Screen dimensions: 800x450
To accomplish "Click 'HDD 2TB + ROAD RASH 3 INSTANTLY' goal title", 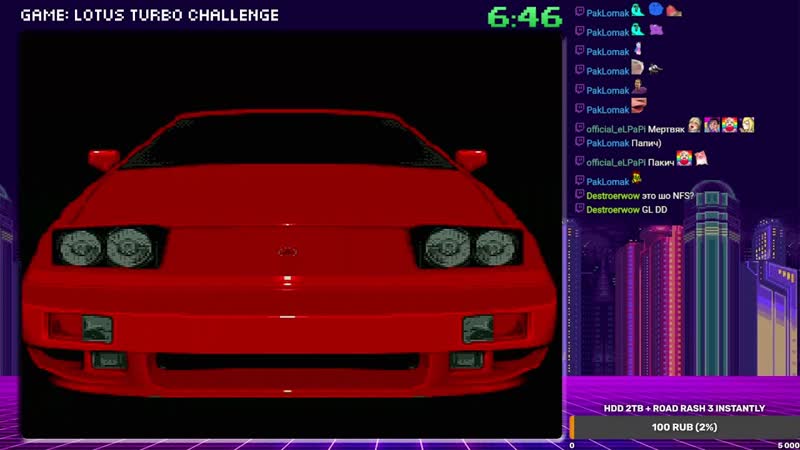I will pyautogui.click(x=684, y=408).
